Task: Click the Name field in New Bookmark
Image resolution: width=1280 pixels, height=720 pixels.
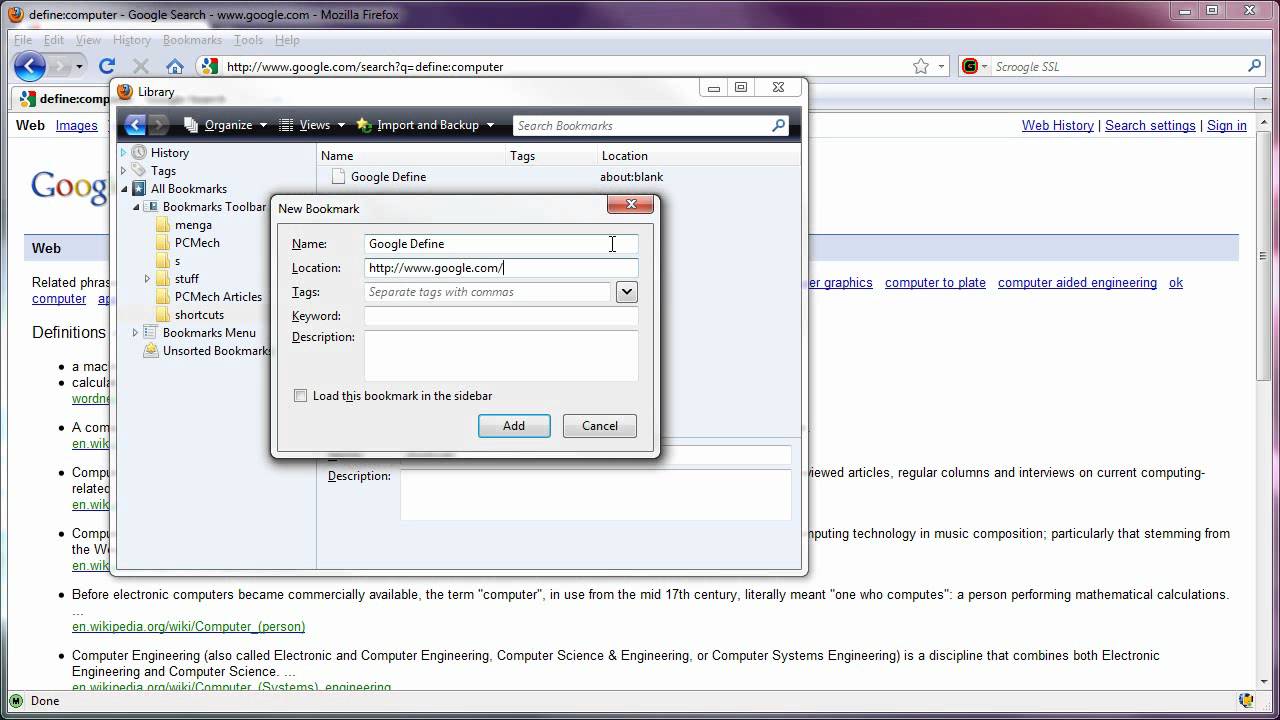Action: 501,244
